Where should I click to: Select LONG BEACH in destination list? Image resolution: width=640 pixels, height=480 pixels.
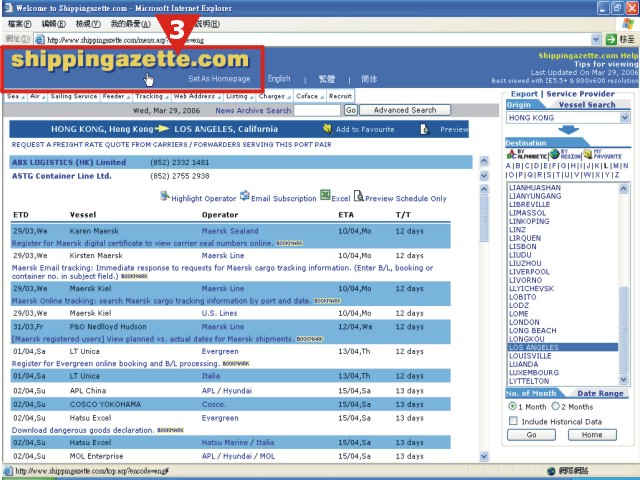pos(532,331)
